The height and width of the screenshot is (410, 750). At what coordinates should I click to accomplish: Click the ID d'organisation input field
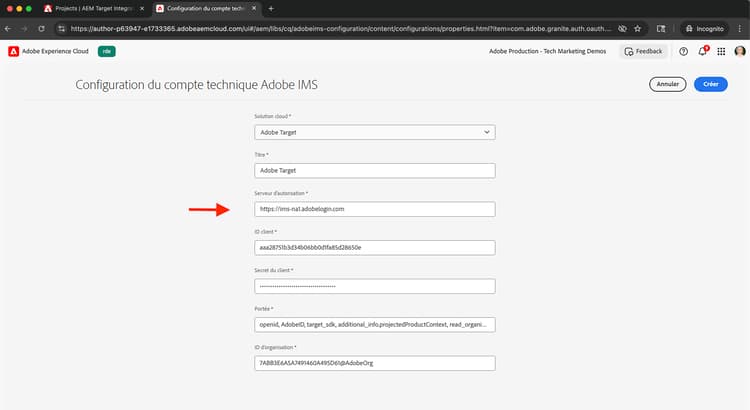(375, 363)
